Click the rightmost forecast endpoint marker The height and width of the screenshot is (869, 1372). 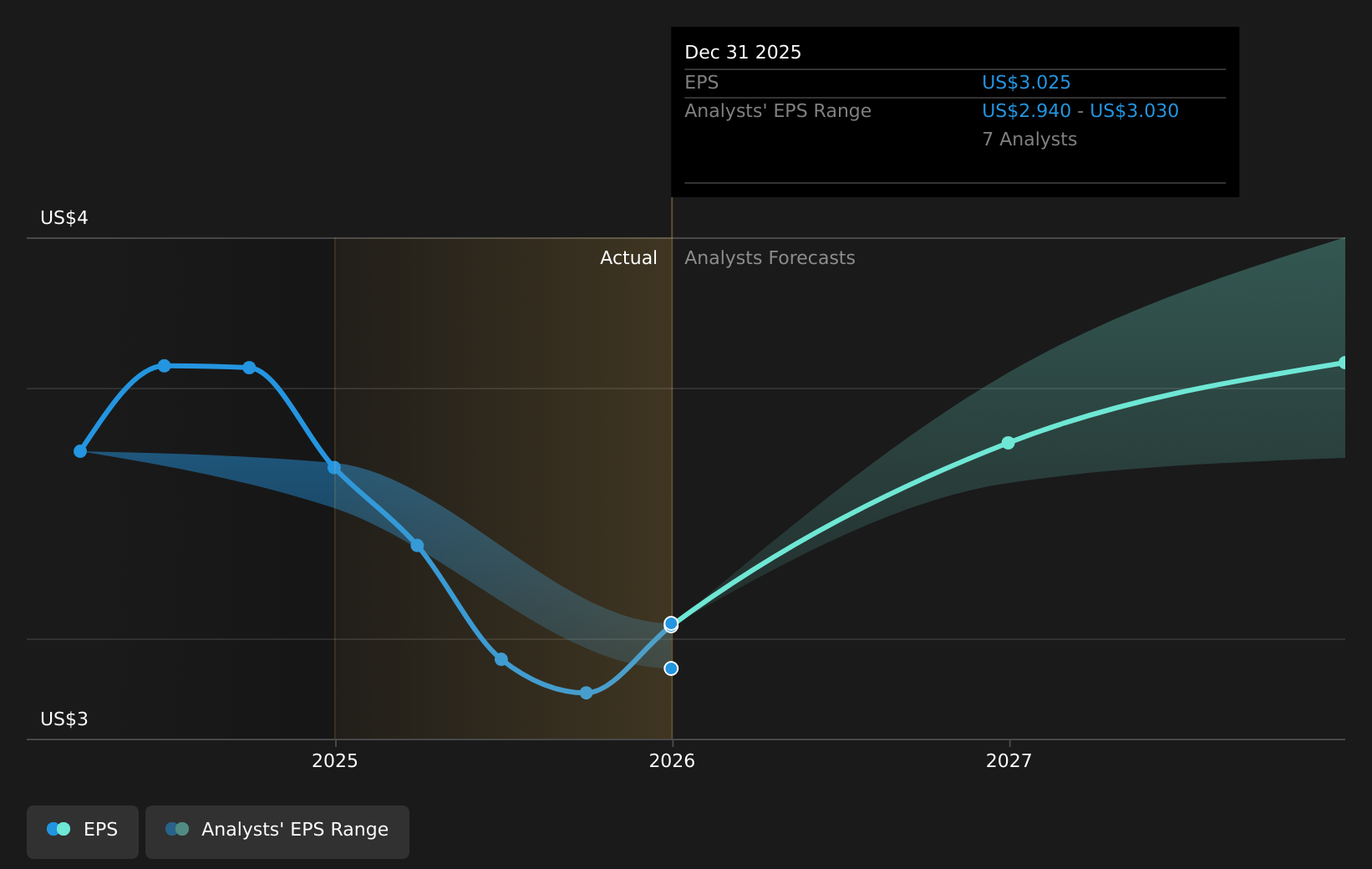click(x=1344, y=362)
